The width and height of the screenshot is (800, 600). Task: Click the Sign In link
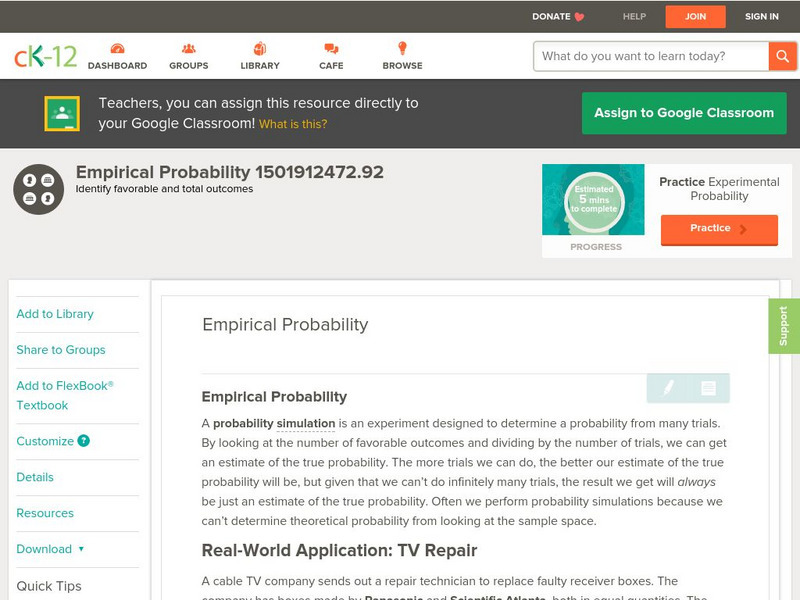click(x=761, y=16)
